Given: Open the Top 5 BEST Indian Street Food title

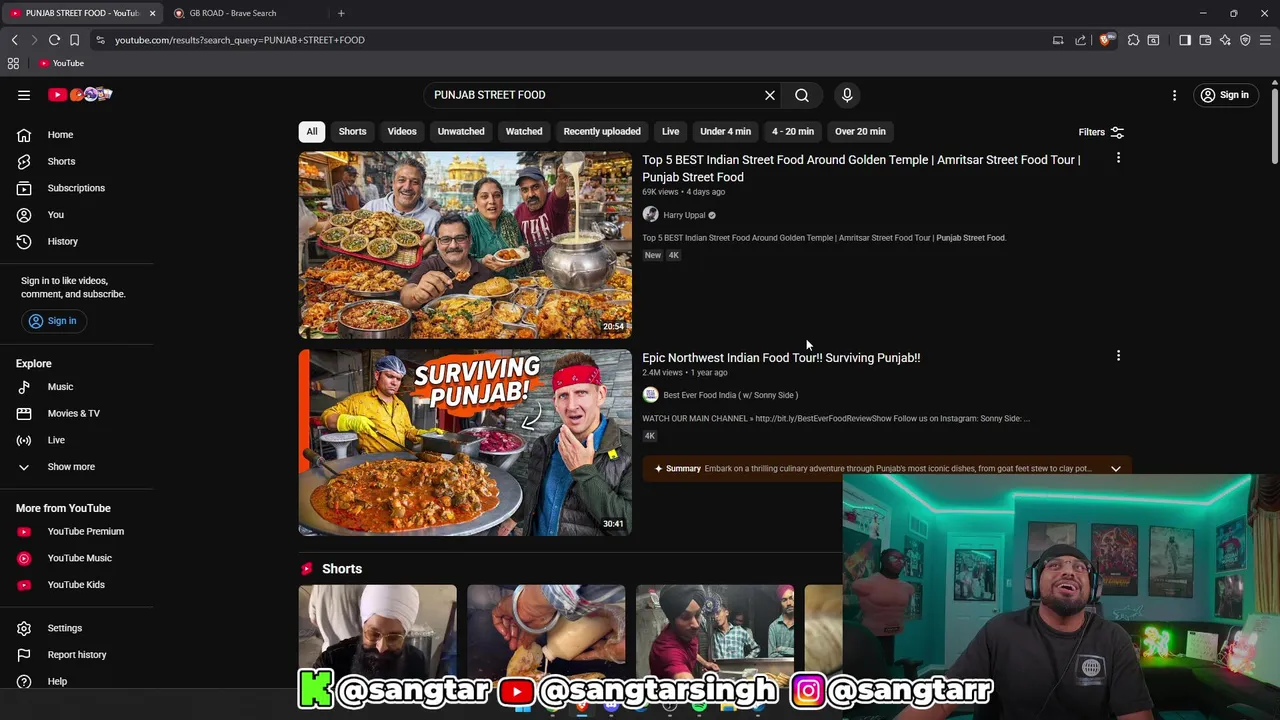Looking at the screenshot, I should pyautogui.click(x=861, y=168).
